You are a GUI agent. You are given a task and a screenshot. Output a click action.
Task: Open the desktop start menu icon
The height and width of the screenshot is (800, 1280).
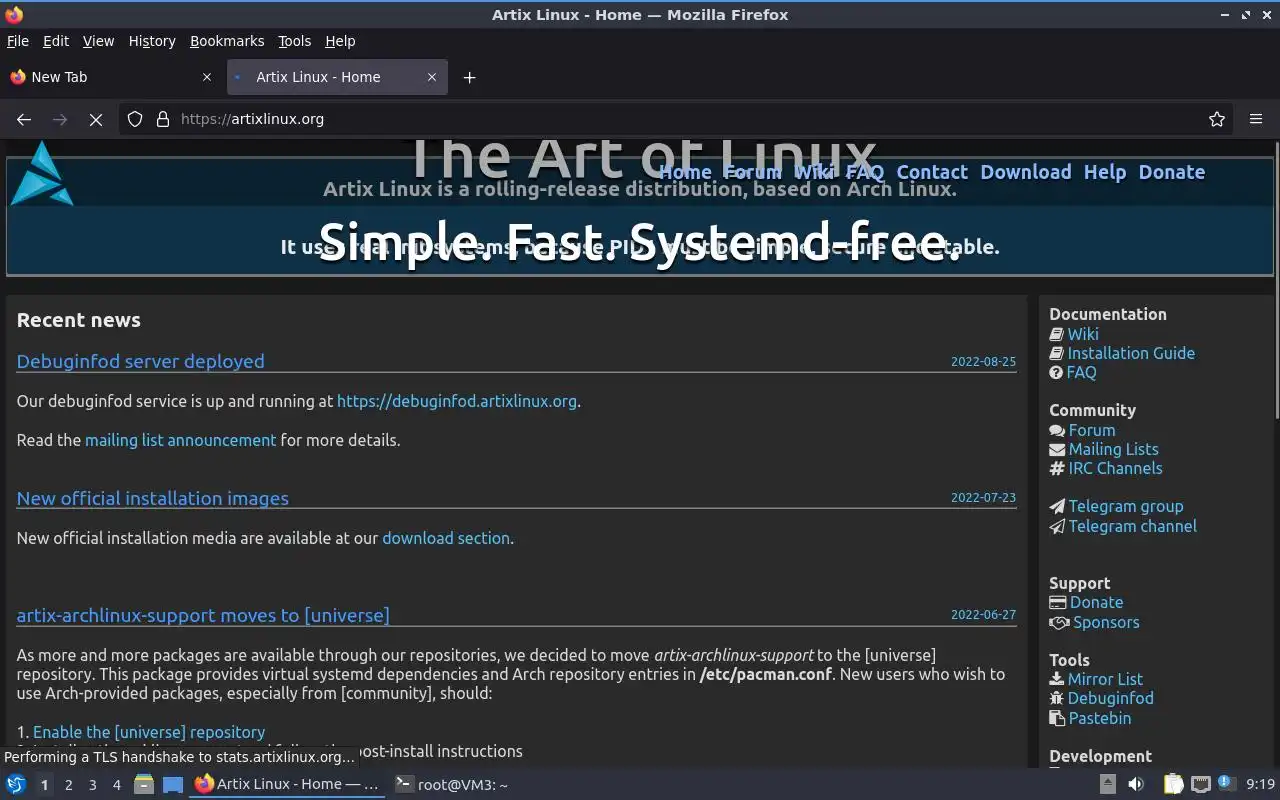click(15, 785)
